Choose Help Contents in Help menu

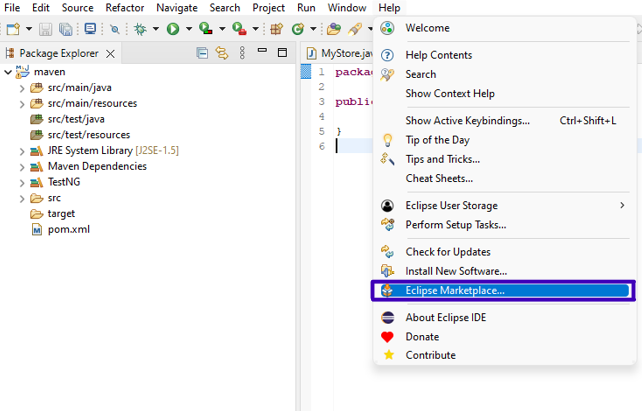(x=505, y=55)
